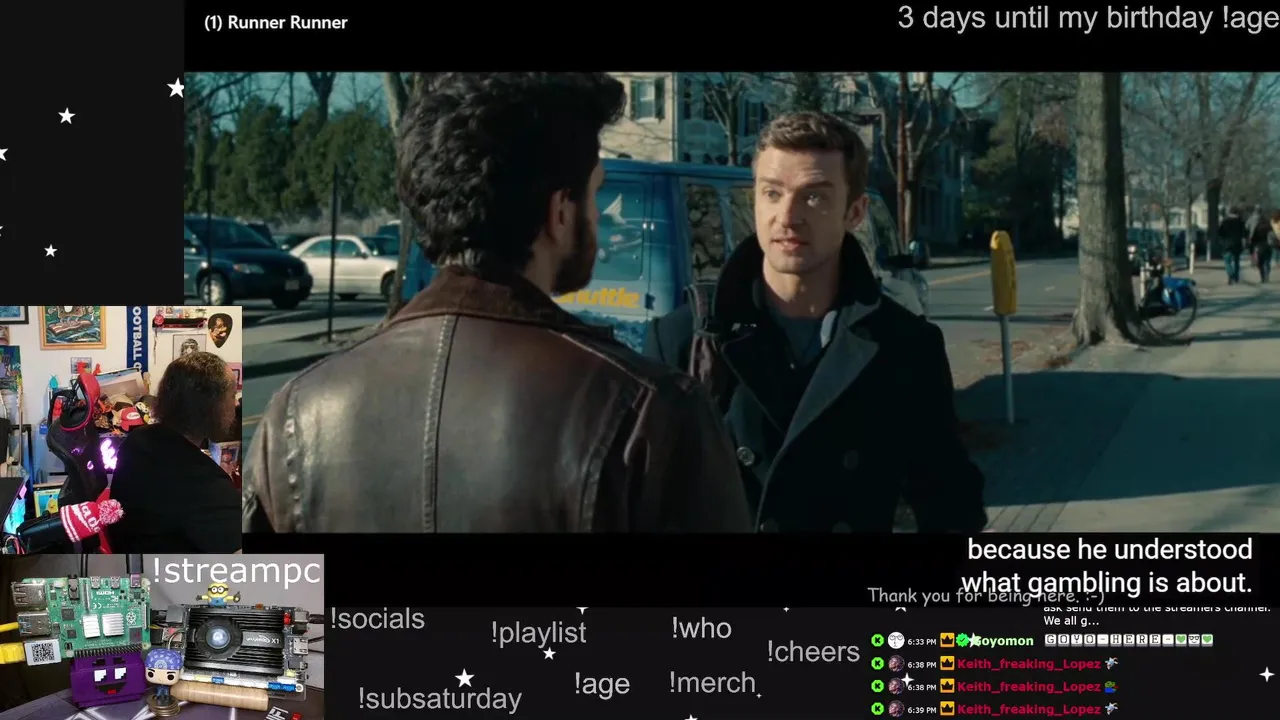The image size is (1280, 720).
Task: Click the crown badge on the 6:39 PM row
Action: (x=947, y=708)
